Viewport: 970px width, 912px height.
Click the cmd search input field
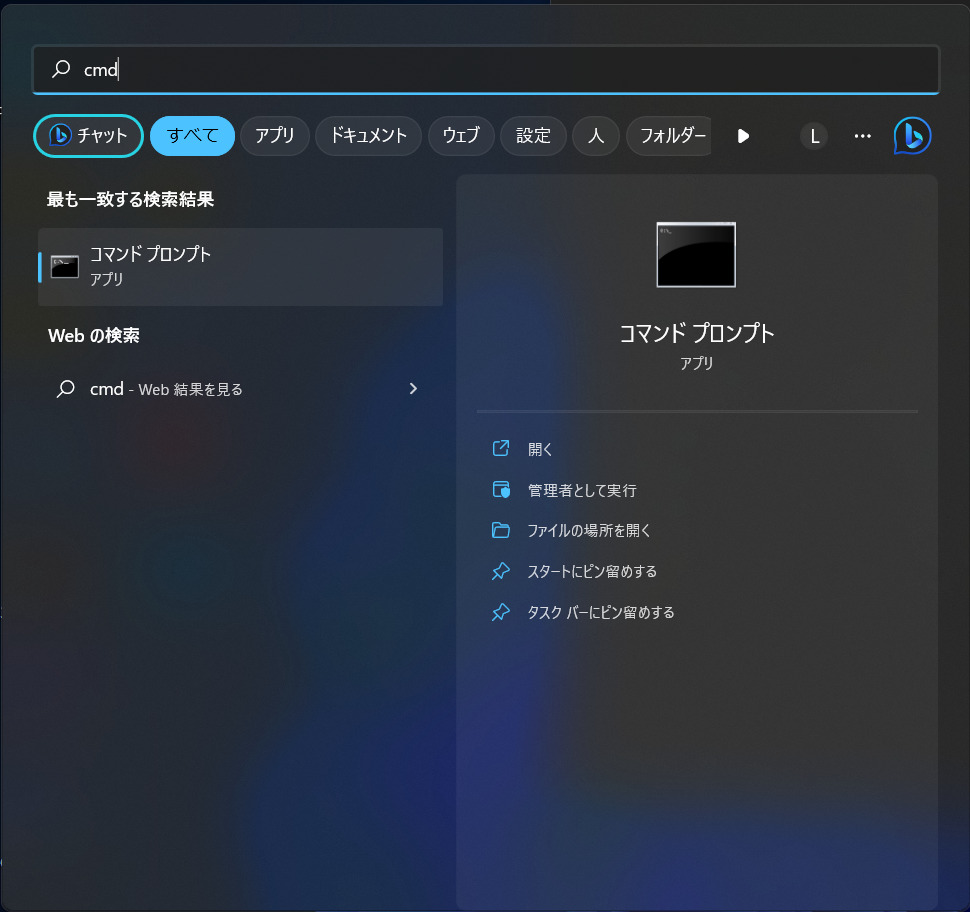[486, 69]
